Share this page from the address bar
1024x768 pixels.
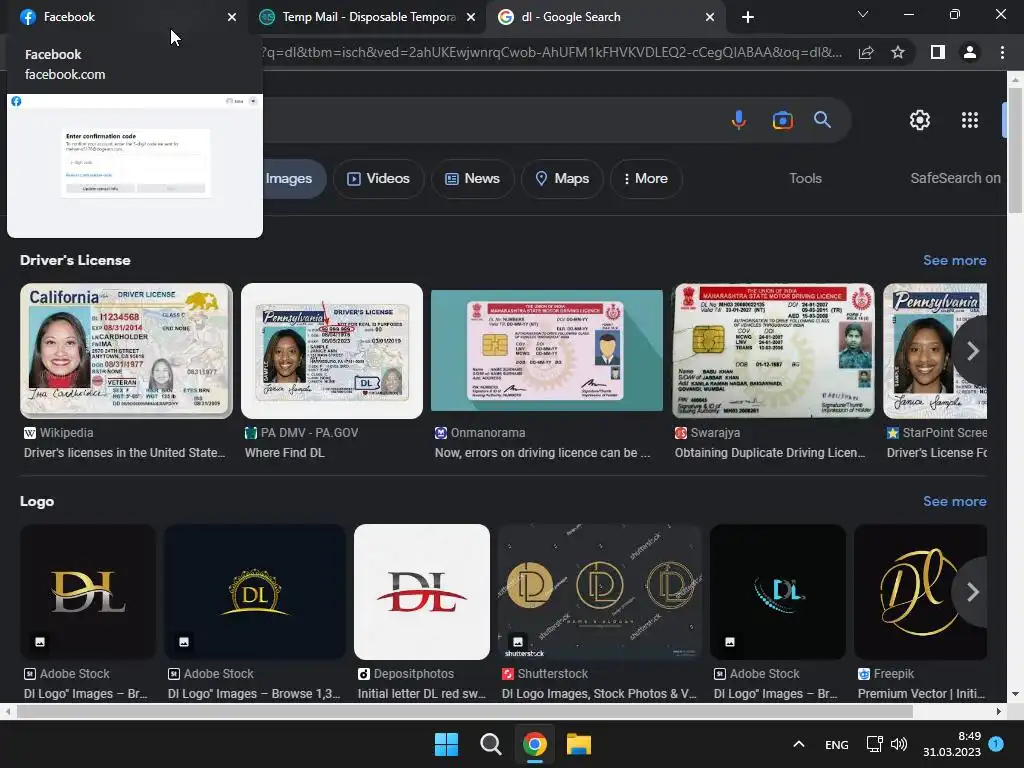(x=866, y=52)
